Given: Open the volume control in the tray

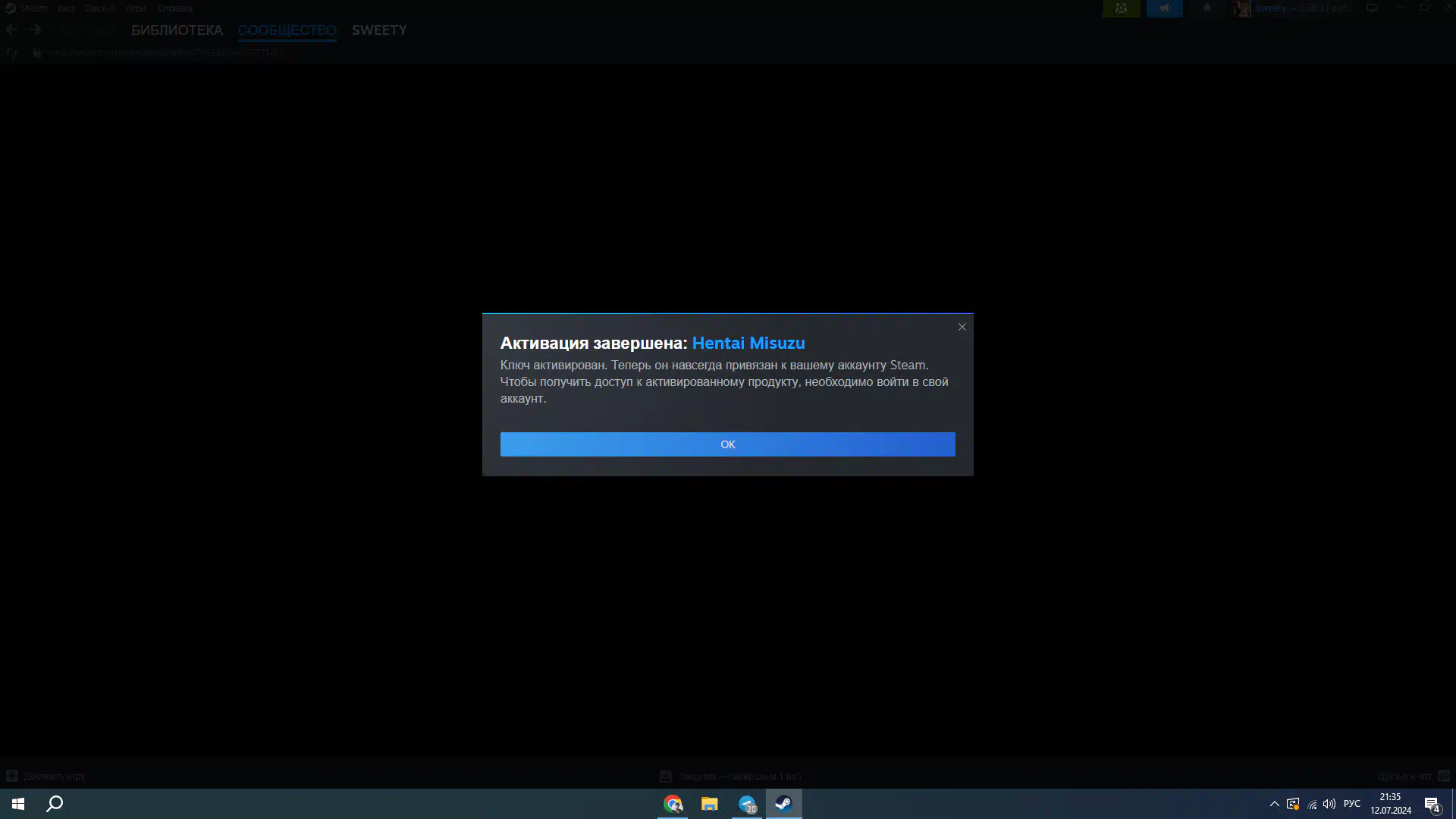Looking at the screenshot, I should (x=1329, y=804).
